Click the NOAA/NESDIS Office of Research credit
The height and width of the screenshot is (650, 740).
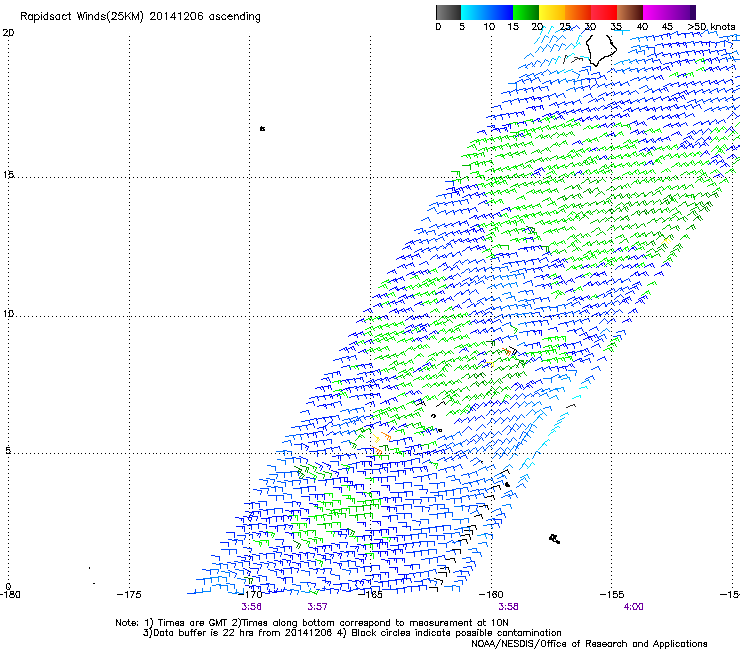click(x=589, y=644)
